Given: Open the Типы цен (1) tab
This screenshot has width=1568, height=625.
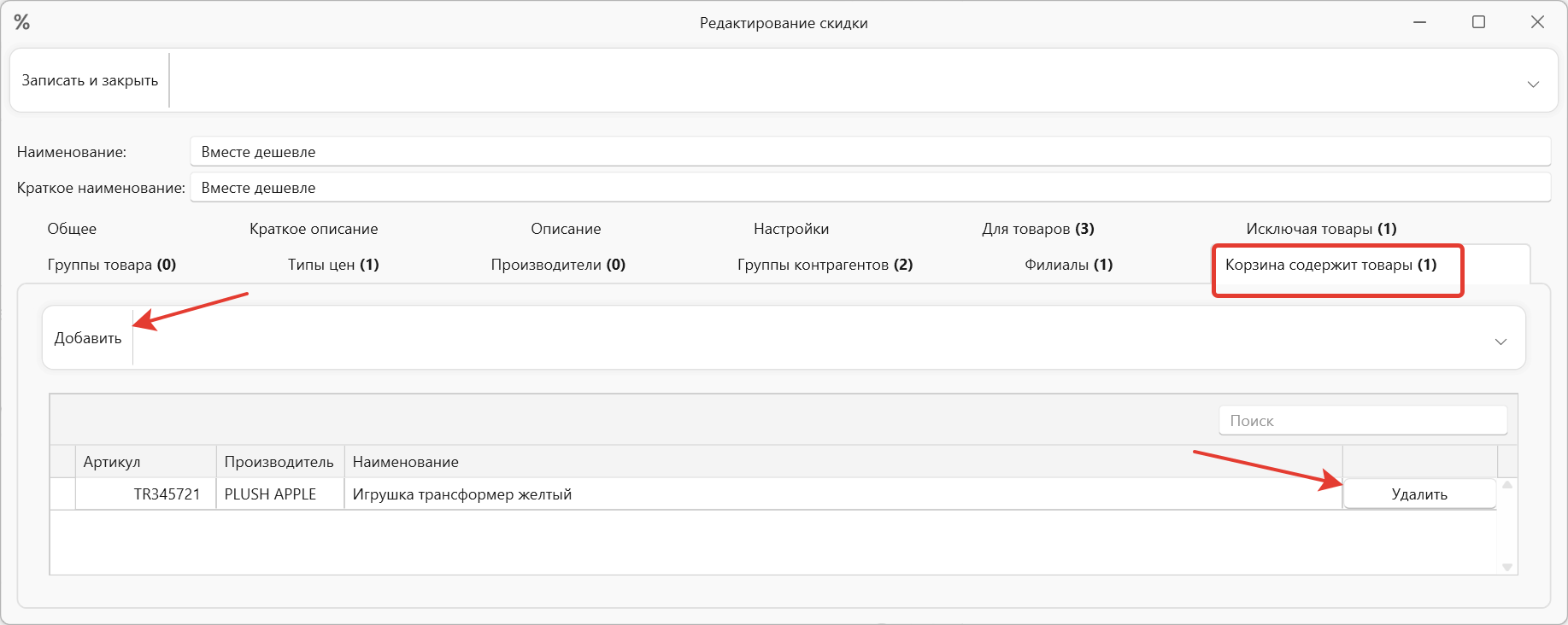Looking at the screenshot, I should coord(333,265).
